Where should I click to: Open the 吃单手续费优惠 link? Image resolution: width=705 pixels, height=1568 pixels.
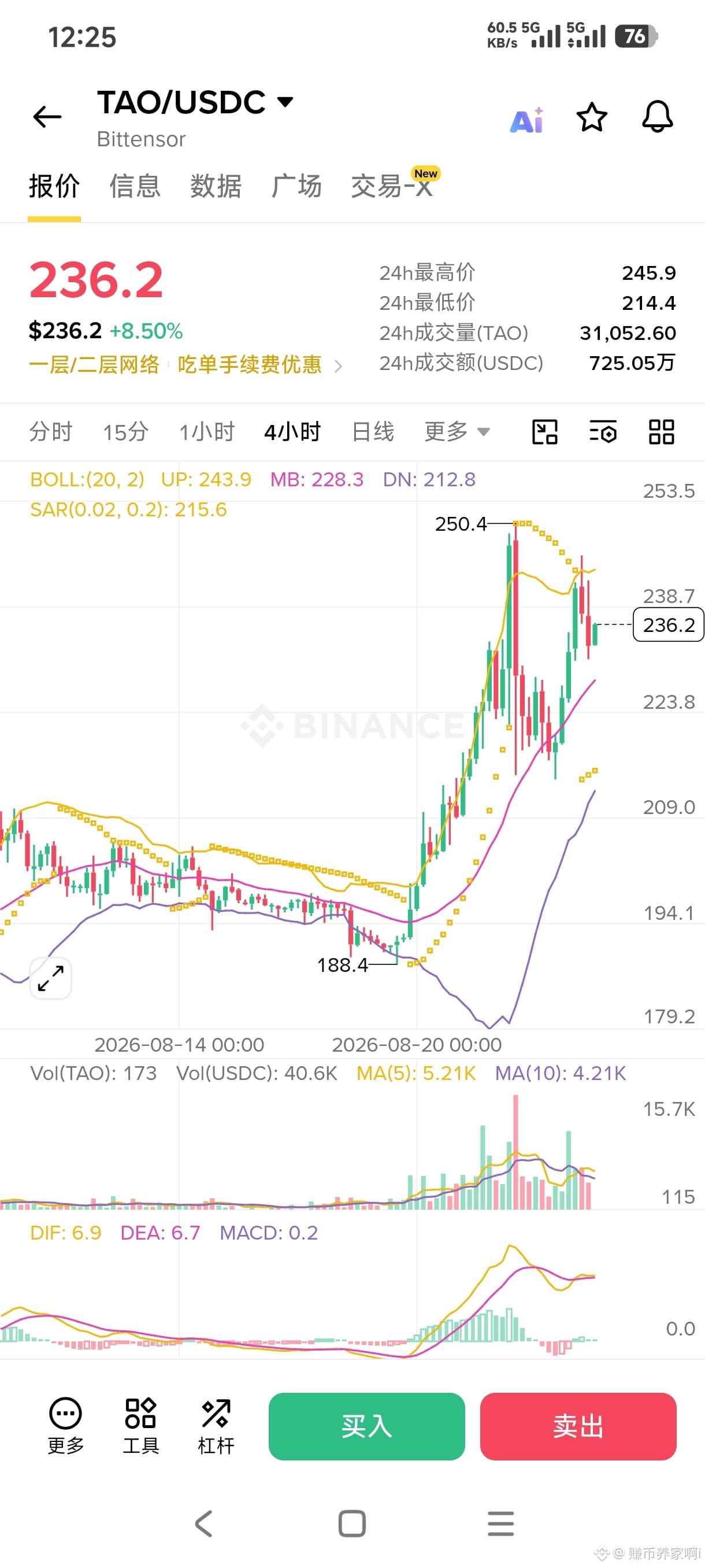pyautogui.click(x=250, y=365)
